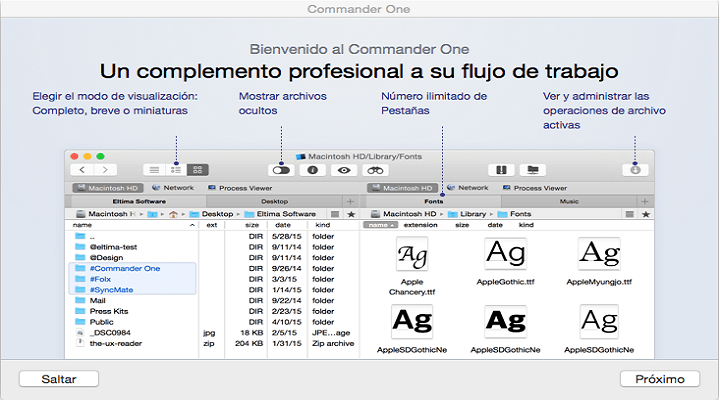Select the @Design folder
The height and width of the screenshot is (400, 720).
(x=214, y=258)
